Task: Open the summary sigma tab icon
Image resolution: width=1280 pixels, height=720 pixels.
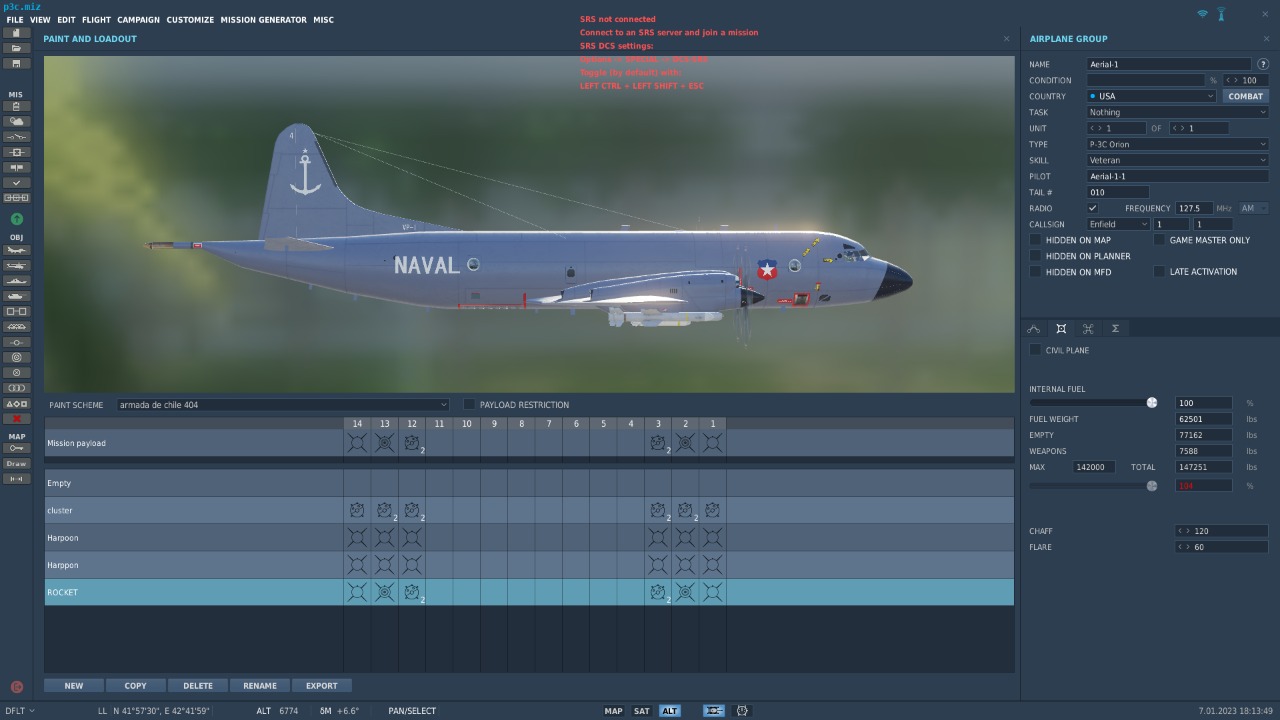Action: pyautogui.click(x=1115, y=329)
